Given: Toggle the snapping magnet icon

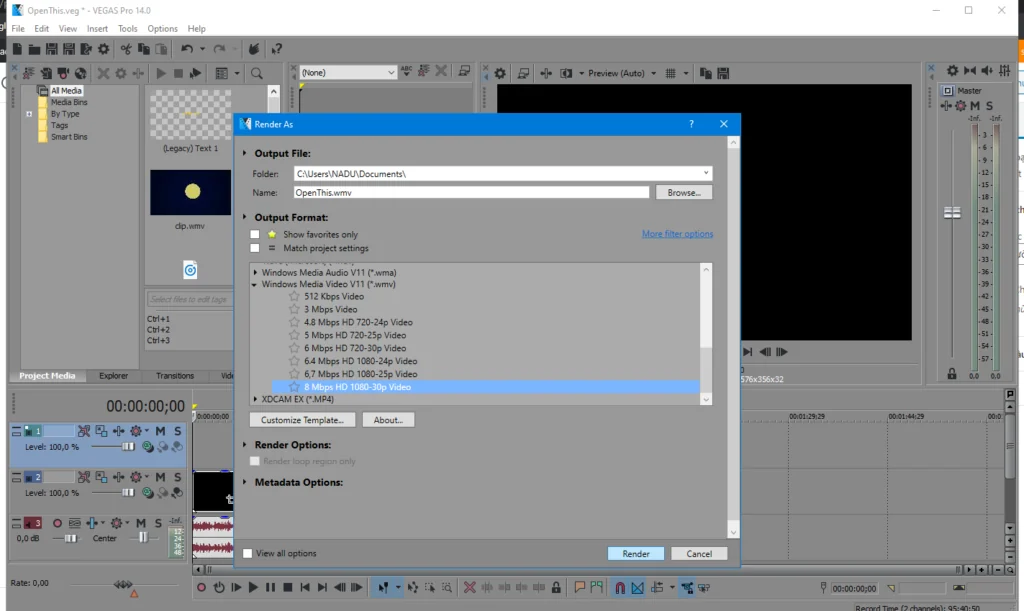Looking at the screenshot, I should (x=620, y=588).
